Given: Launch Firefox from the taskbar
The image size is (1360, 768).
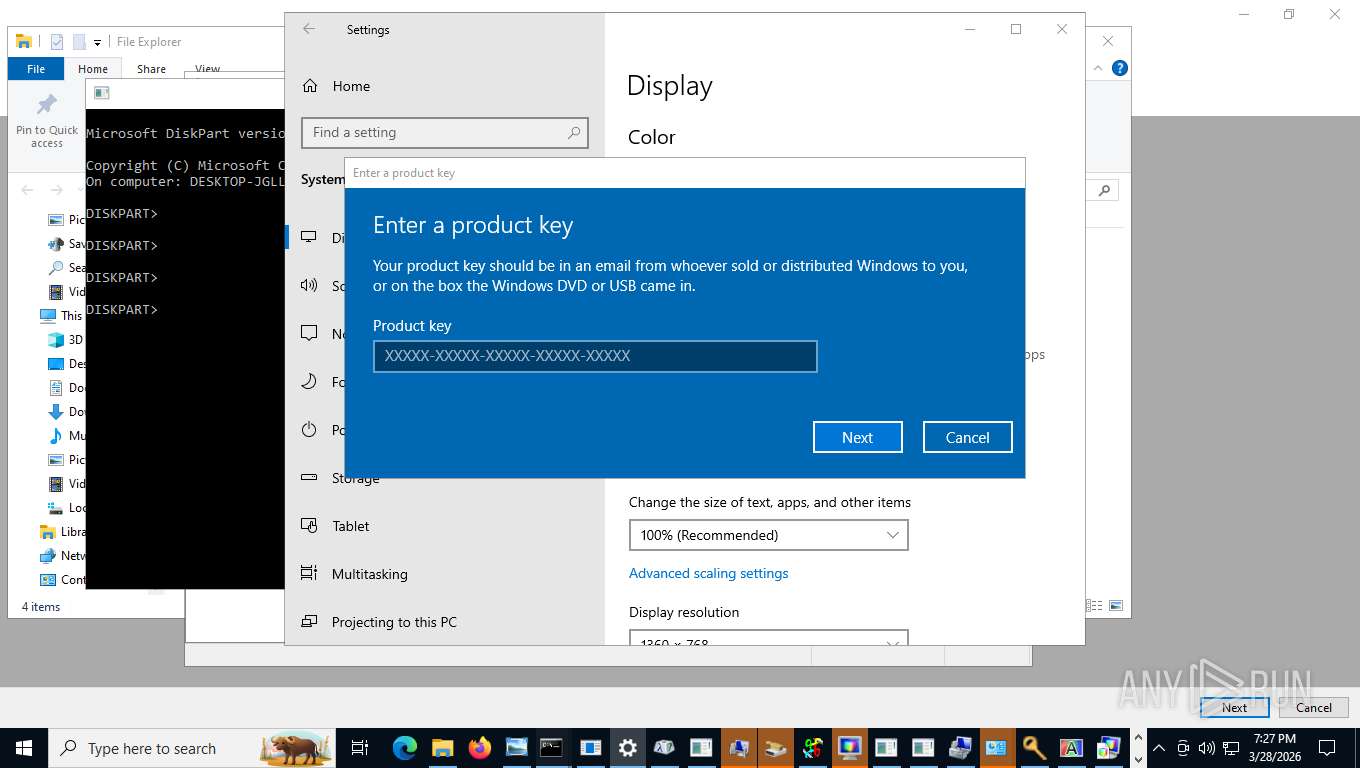Looking at the screenshot, I should pyautogui.click(x=479, y=748).
